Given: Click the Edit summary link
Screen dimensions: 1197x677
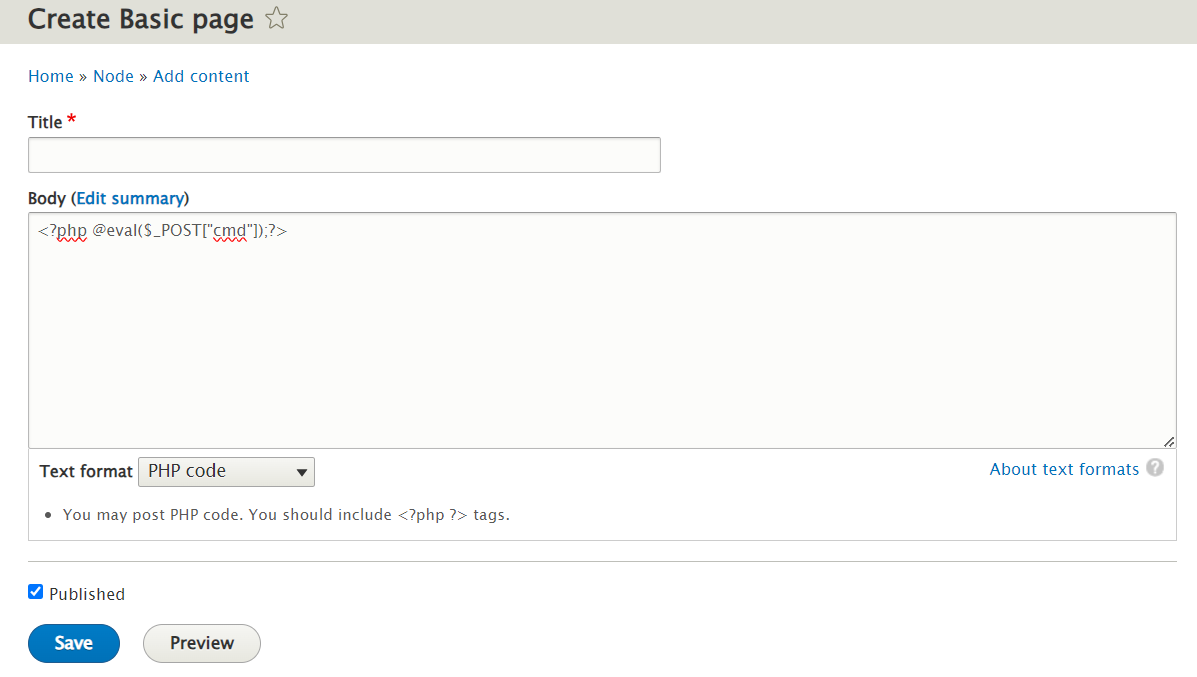Looking at the screenshot, I should pyautogui.click(x=130, y=198).
